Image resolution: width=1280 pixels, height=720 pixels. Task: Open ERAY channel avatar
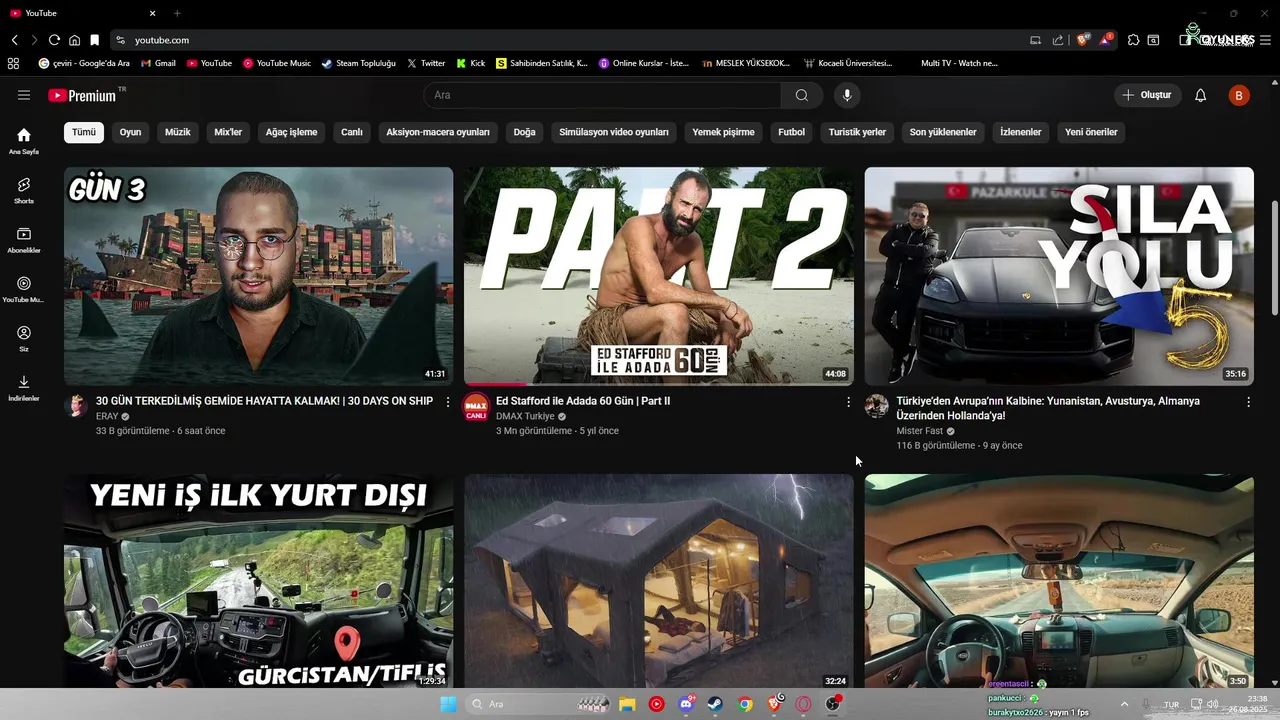(x=76, y=405)
